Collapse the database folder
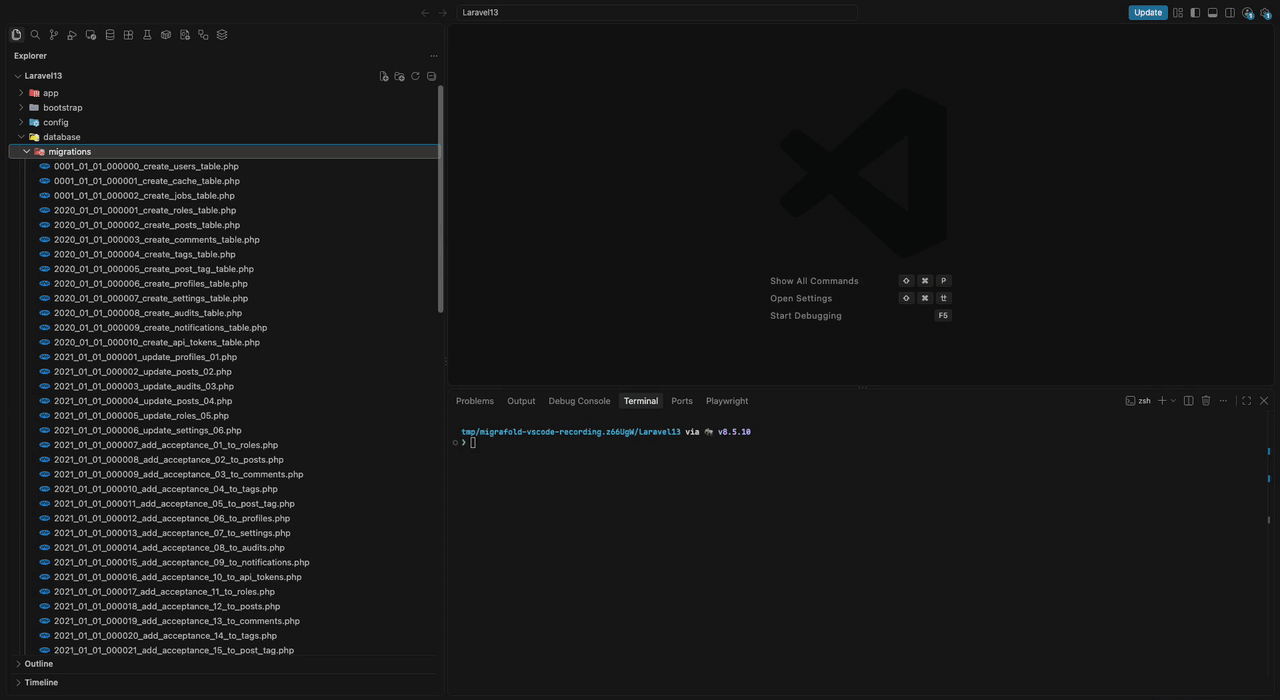The height and width of the screenshot is (700, 1280). click(21, 137)
